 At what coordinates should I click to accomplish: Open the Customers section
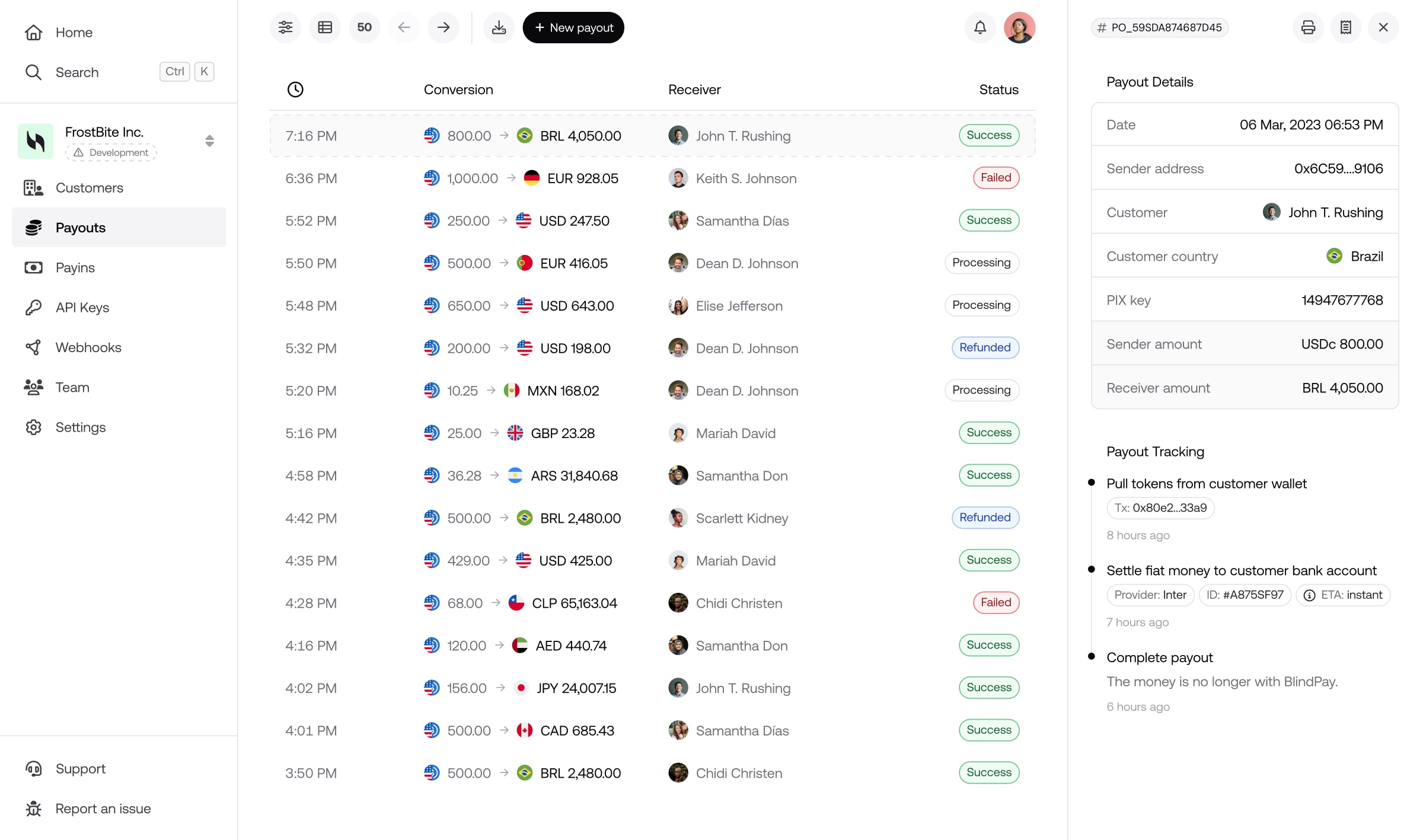(90, 188)
